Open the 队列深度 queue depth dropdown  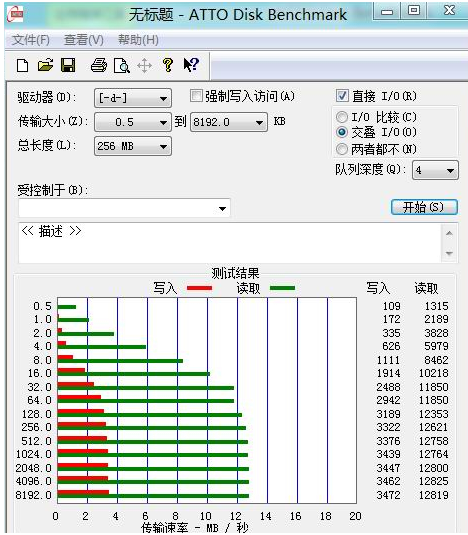(x=435, y=170)
